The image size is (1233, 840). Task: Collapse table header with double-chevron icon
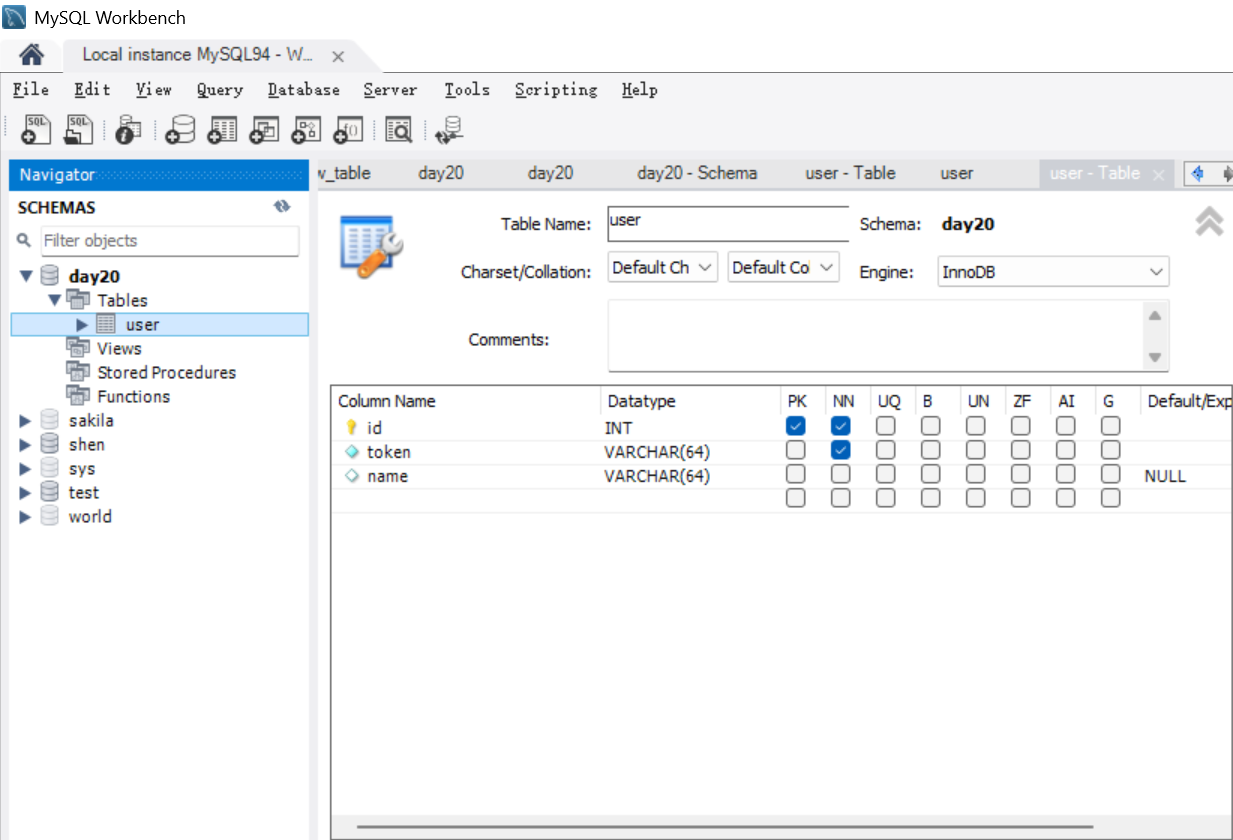tap(1209, 221)
